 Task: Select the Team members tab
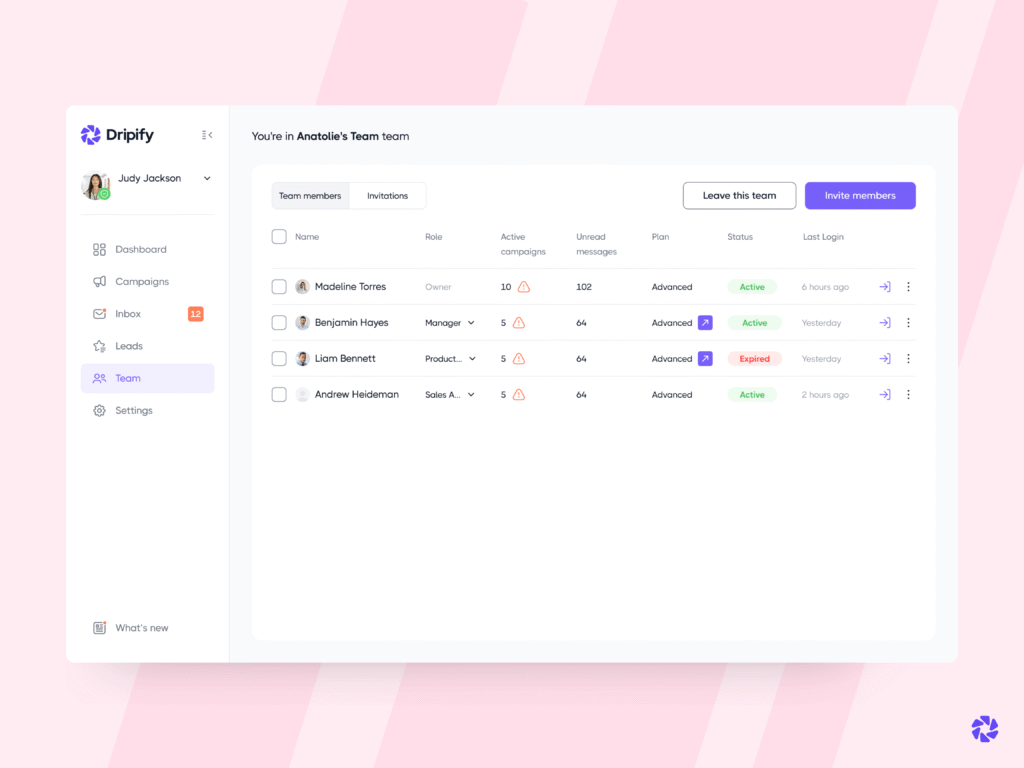click(310, 195)
